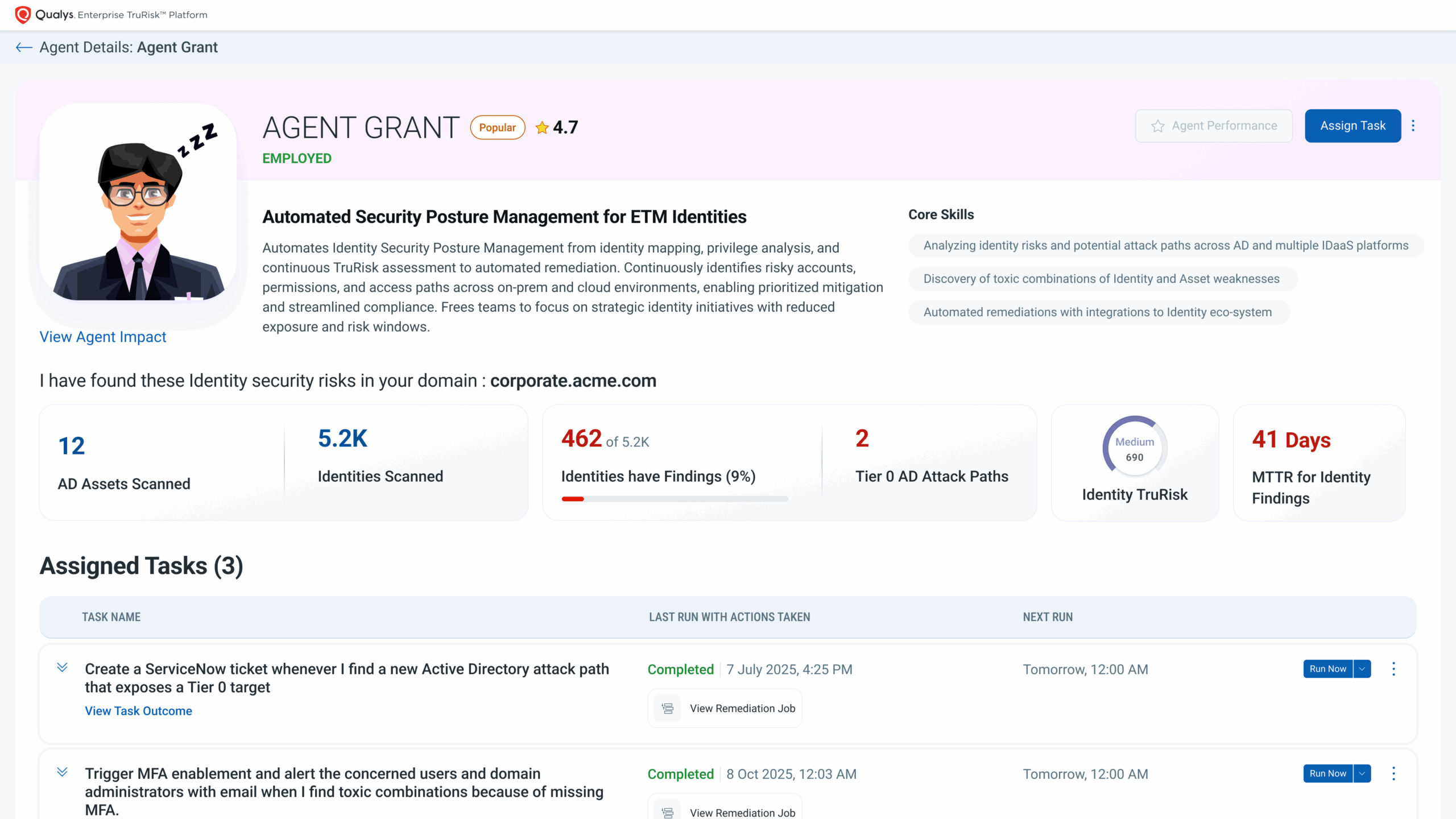Screen dimensions: 1456x819
Task: Click the back arrow beside Agent Details
Action: coord(24,47)
